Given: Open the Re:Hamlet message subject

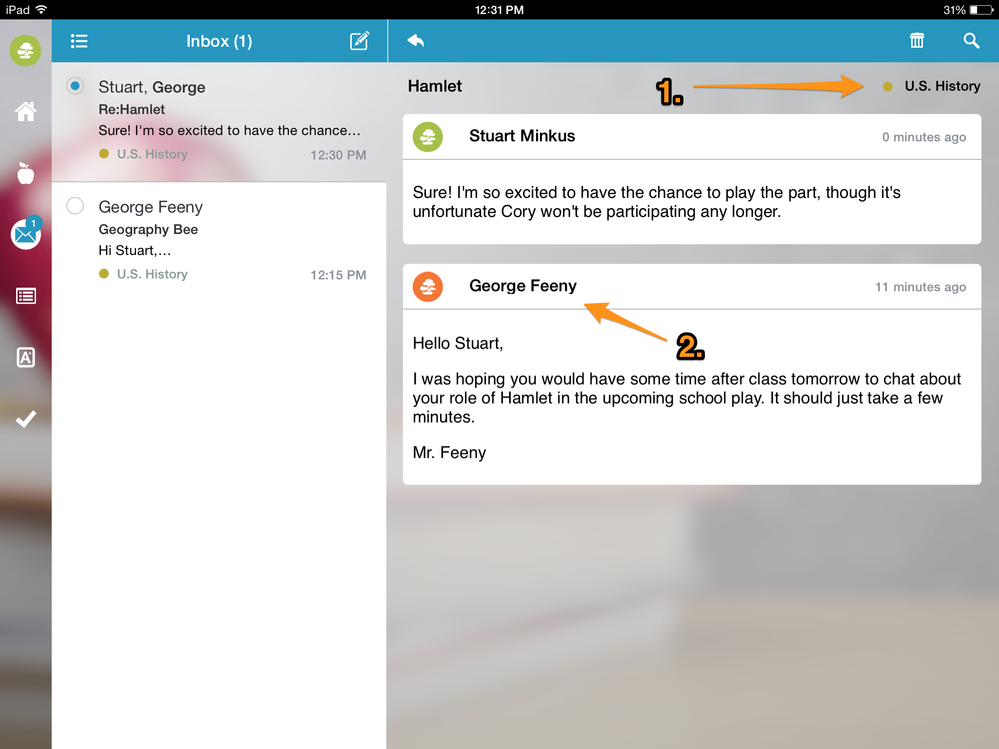Looking at the screenshot, I should click(131, 110).
